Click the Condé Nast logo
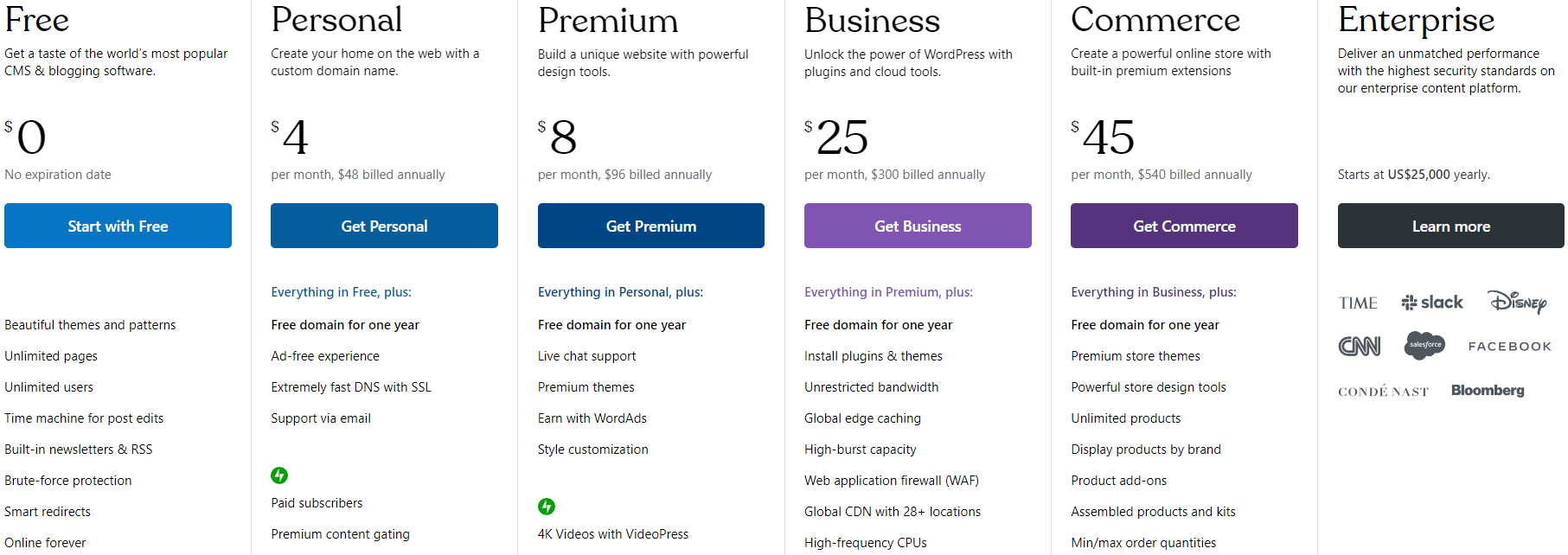 (1383, 392)
